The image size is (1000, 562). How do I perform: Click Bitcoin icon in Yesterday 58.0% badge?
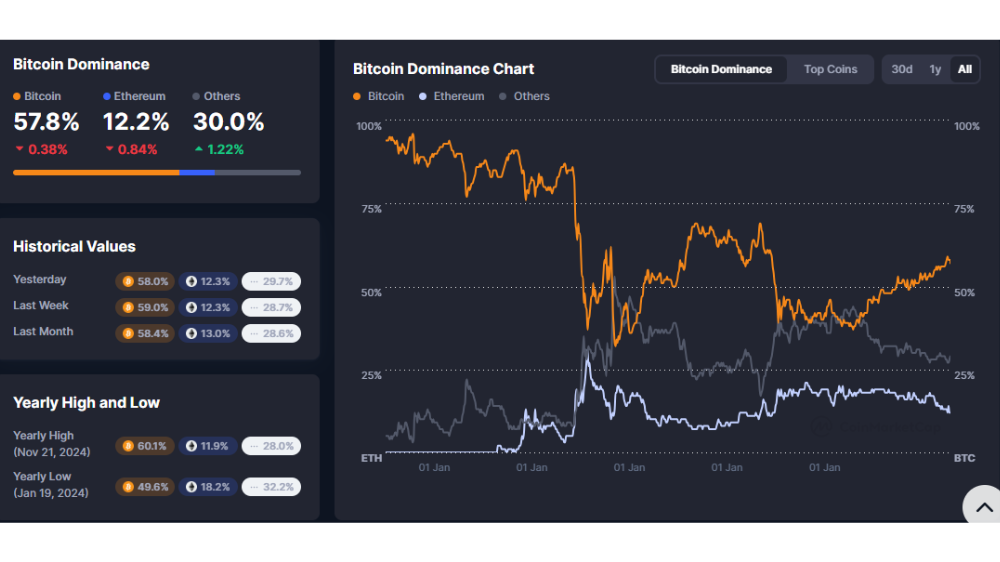click(x=128, y=281)
